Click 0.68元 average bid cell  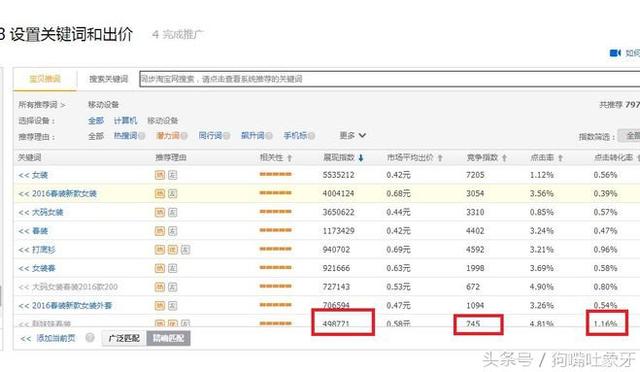tap(398, 194)
